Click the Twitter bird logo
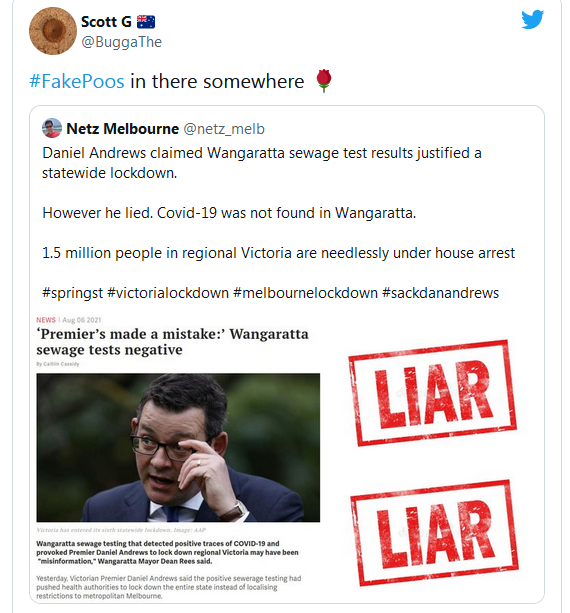 tap(532, 19)
